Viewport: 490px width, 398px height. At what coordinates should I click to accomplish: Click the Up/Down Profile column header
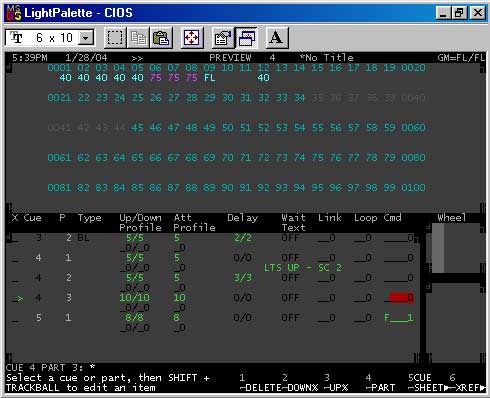pos(140,223)
